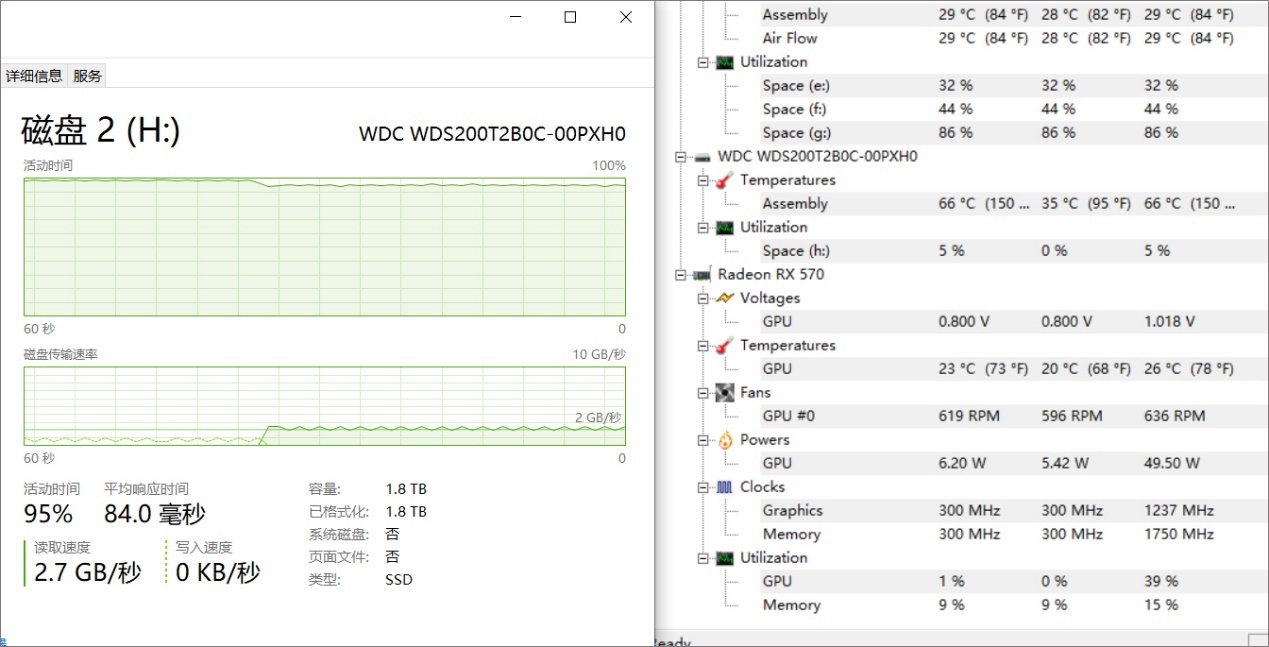Viewport: 1269px width, 647px height.
Task: Click the Radeon RX 570 graphics card icon
Action: tap(703, 275)
